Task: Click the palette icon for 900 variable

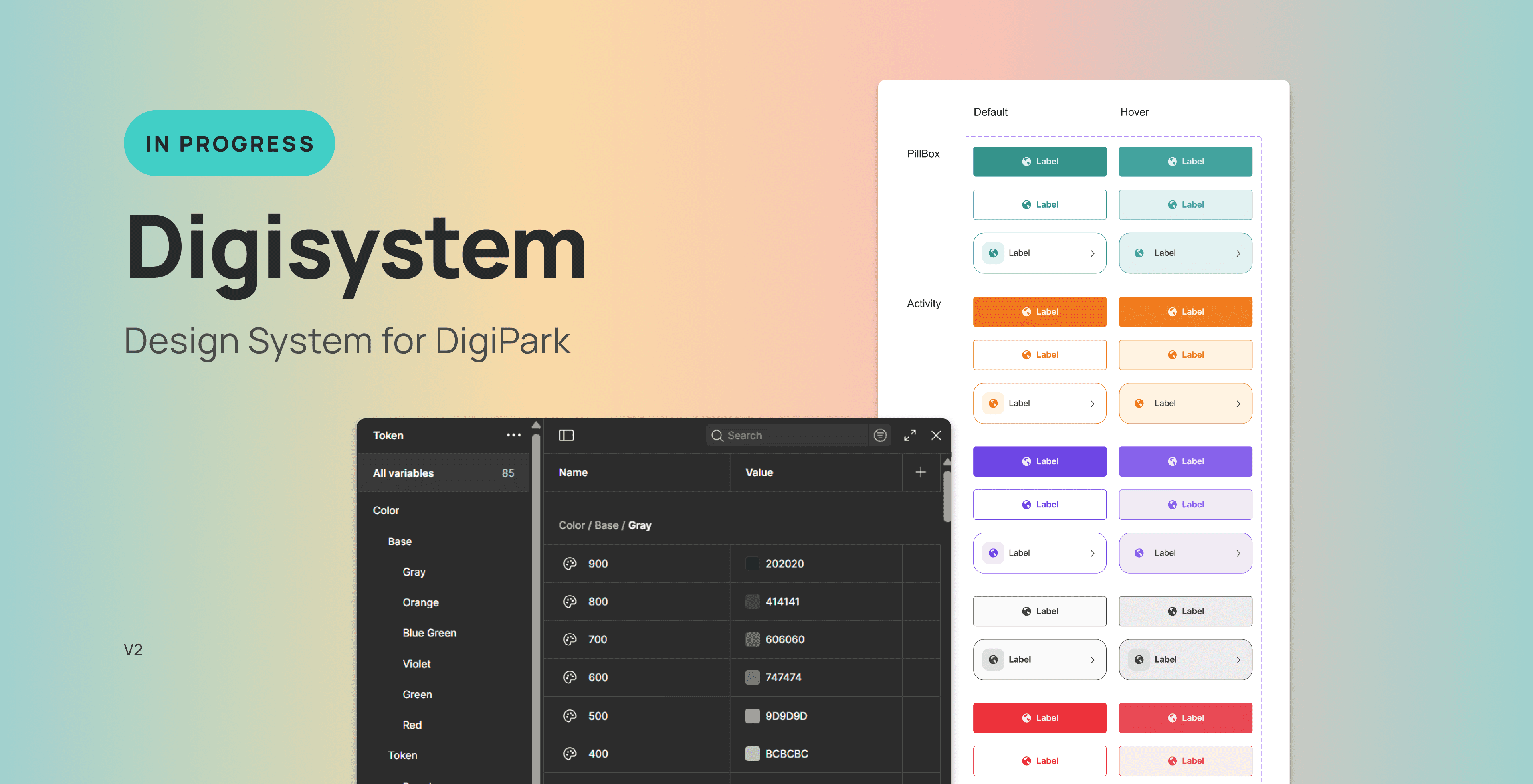Action: pyautogui.click(x=570, y=563)
